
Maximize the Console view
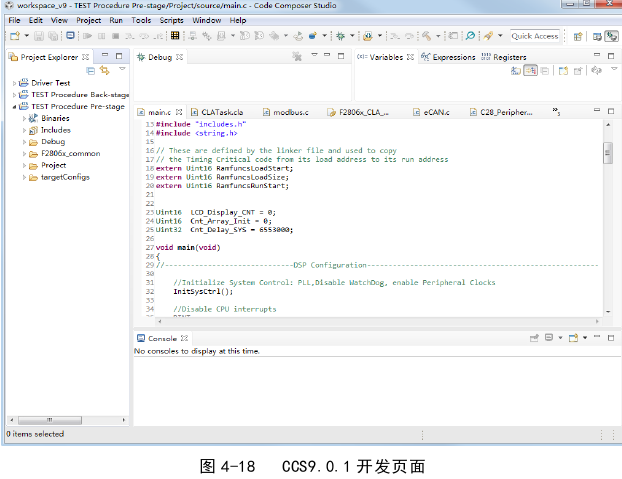tap(611, 338)
